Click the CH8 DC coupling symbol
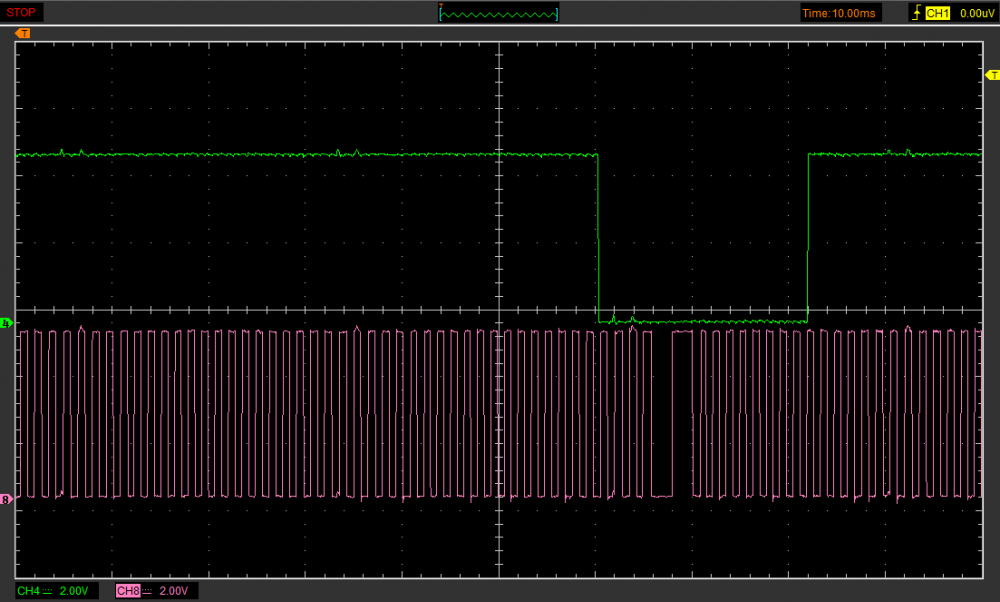Image resolution: width=1000 pixels, height=602 pixels. pyautogui.click(x=147, y=591)
